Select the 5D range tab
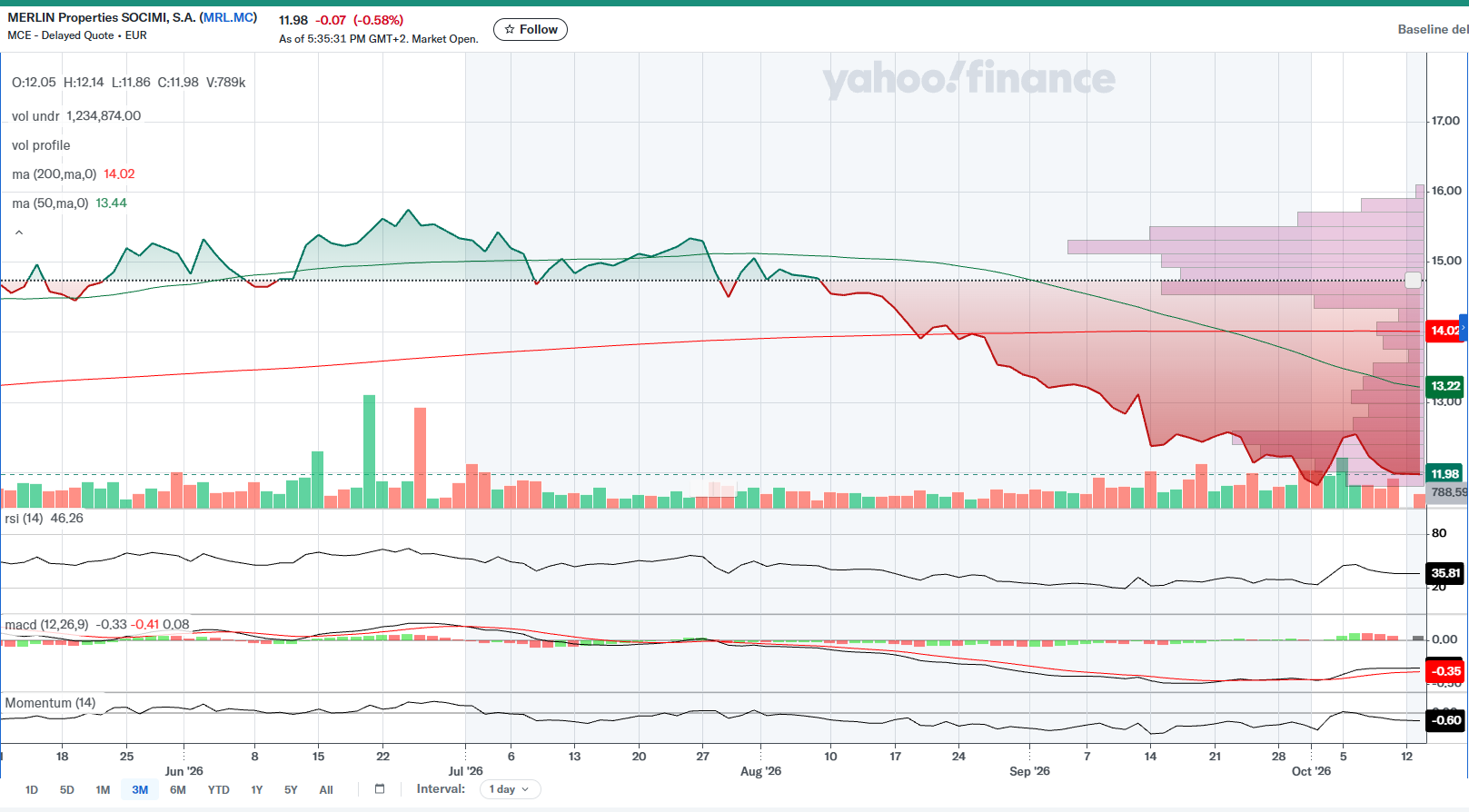This screenshot has width=1469, height=812. (x=66, y=790)
